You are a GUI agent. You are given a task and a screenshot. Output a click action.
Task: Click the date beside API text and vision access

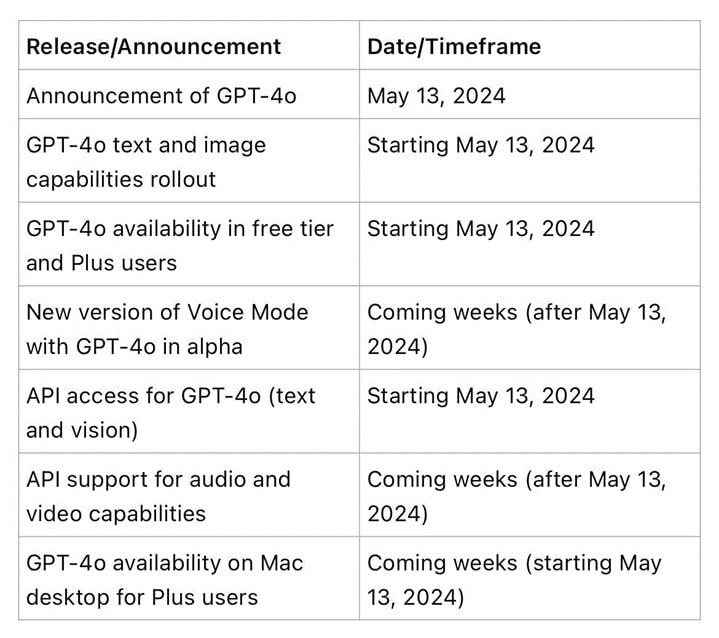tap(530, 411)
